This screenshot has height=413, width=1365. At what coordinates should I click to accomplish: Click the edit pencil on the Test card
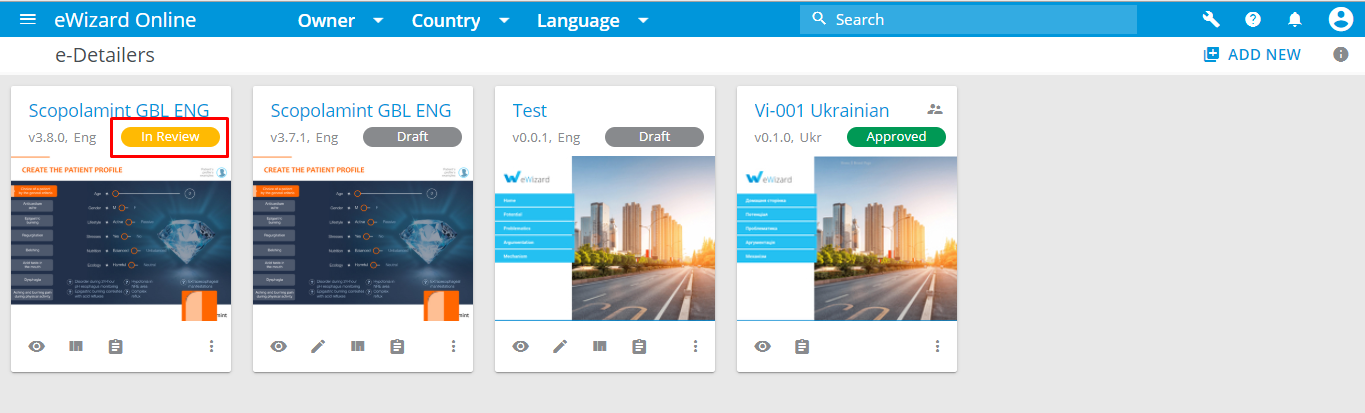(560, 346)
